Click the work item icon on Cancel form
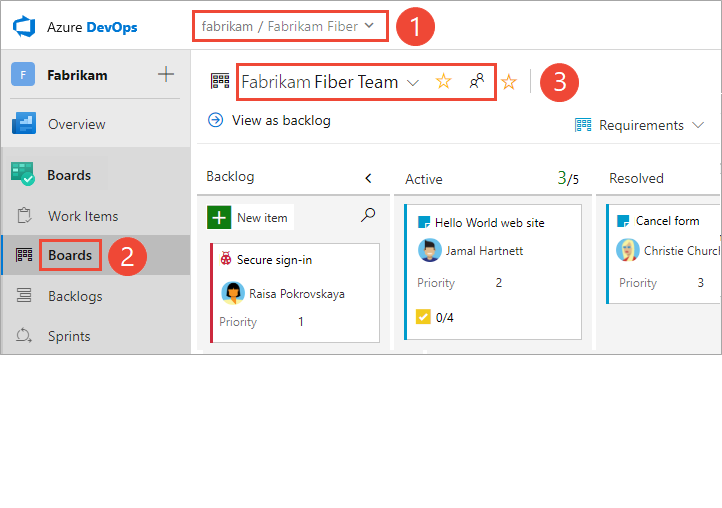 623,221
